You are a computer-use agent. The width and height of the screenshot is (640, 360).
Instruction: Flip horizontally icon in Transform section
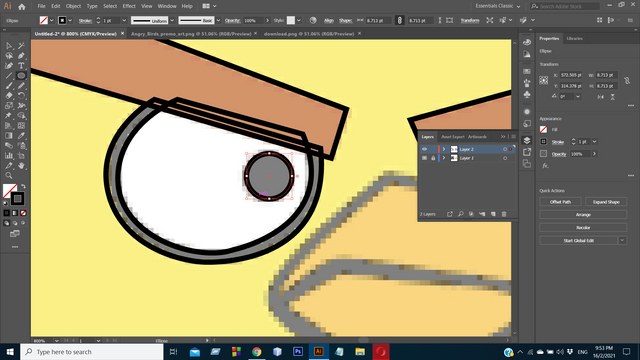point(600,97)
